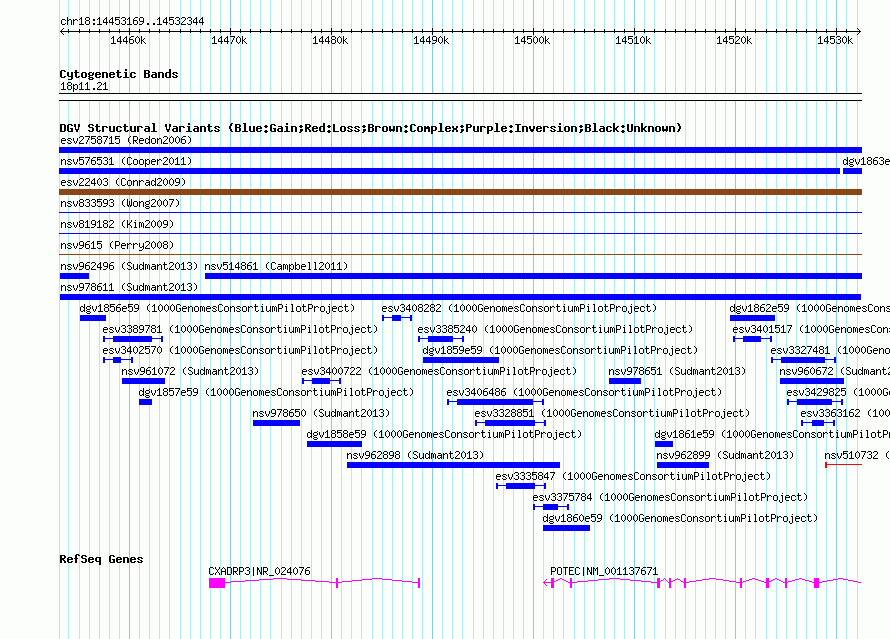Click the esv3375784 variant label
Screen dimensions: 890x639
pyautogui.click(x=670, y=497)
